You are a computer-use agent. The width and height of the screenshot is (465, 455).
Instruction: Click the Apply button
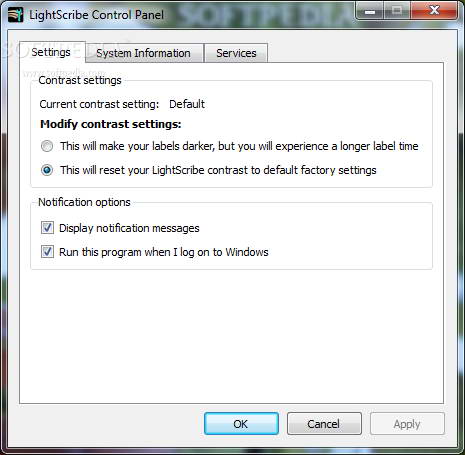(407, 424)
